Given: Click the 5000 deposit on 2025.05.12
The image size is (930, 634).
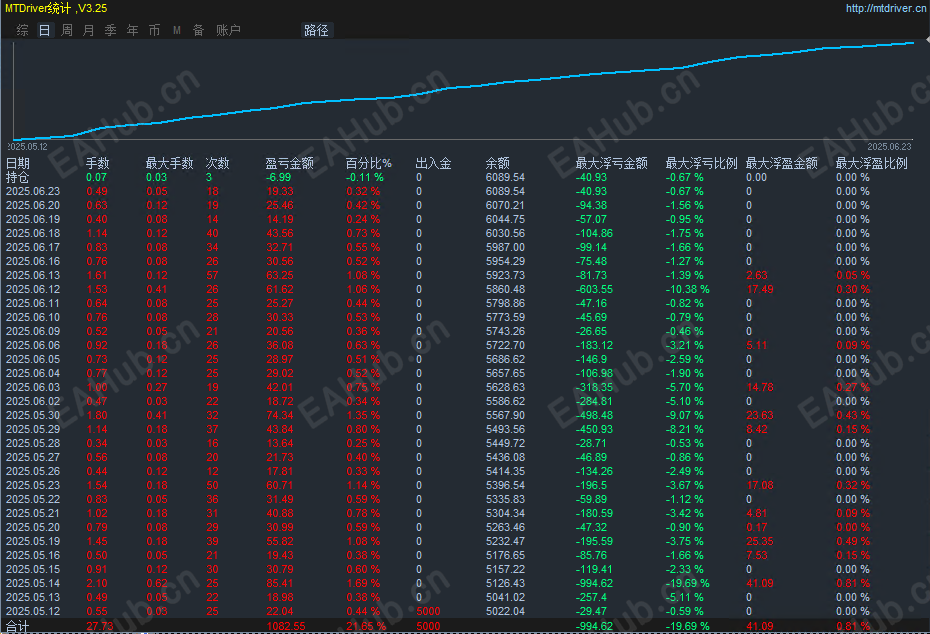Looking at the screenshot, I should tap(428, 611).
